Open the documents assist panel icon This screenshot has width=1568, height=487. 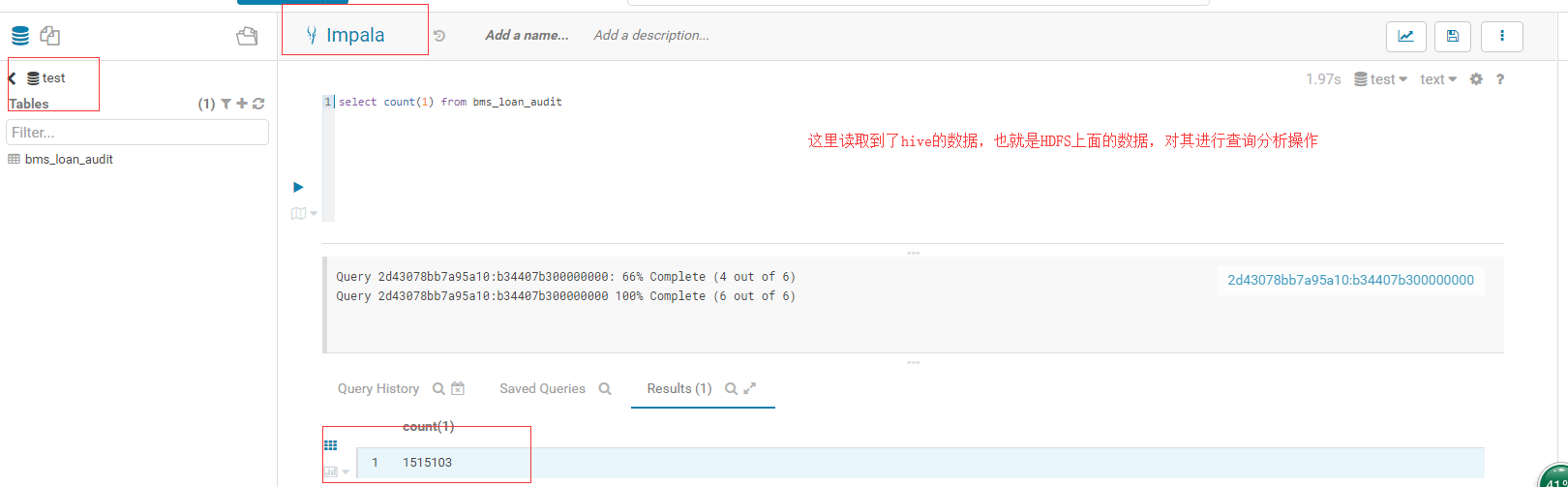coord(50,36)
